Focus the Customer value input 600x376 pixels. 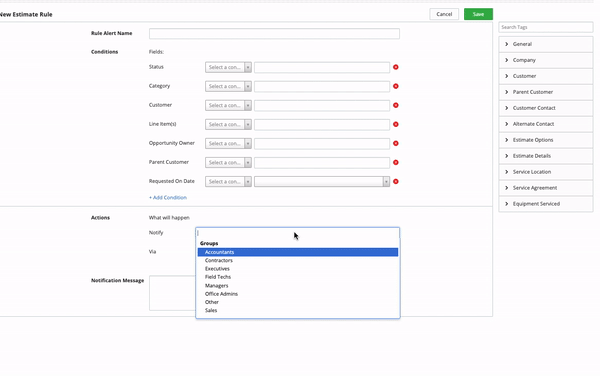pos(322,106)
